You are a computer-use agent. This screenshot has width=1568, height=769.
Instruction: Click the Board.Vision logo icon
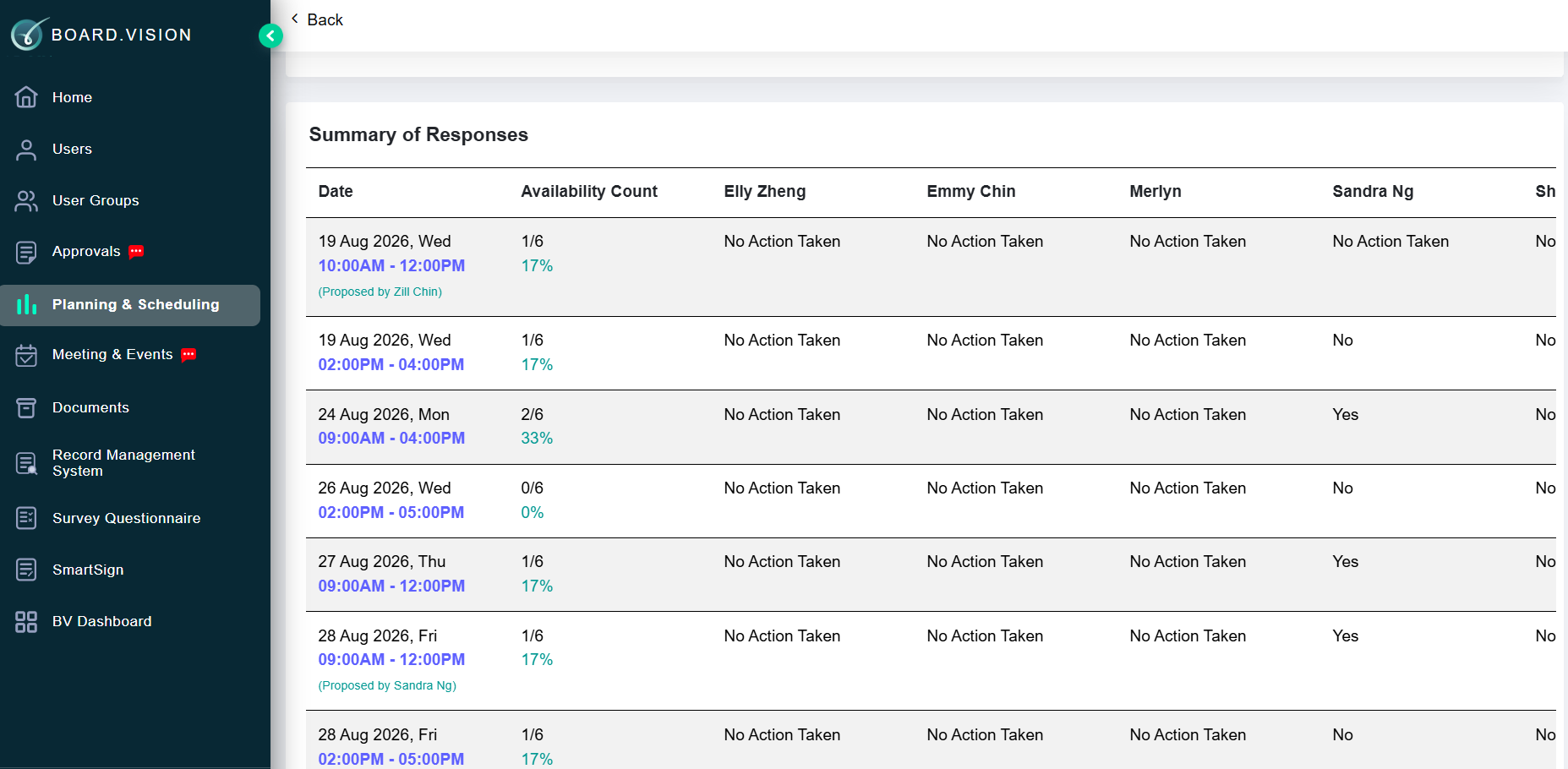tap(29, 34)
